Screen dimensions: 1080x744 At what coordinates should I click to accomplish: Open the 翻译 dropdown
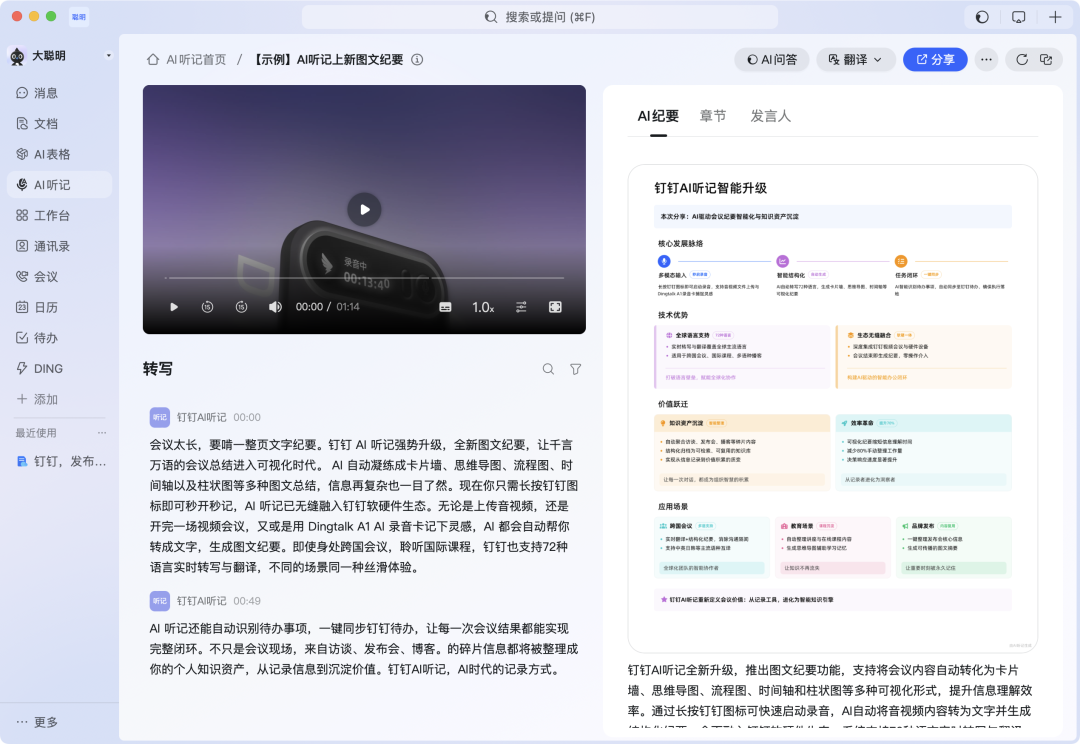pyautogui.click(x=855, y=60)
